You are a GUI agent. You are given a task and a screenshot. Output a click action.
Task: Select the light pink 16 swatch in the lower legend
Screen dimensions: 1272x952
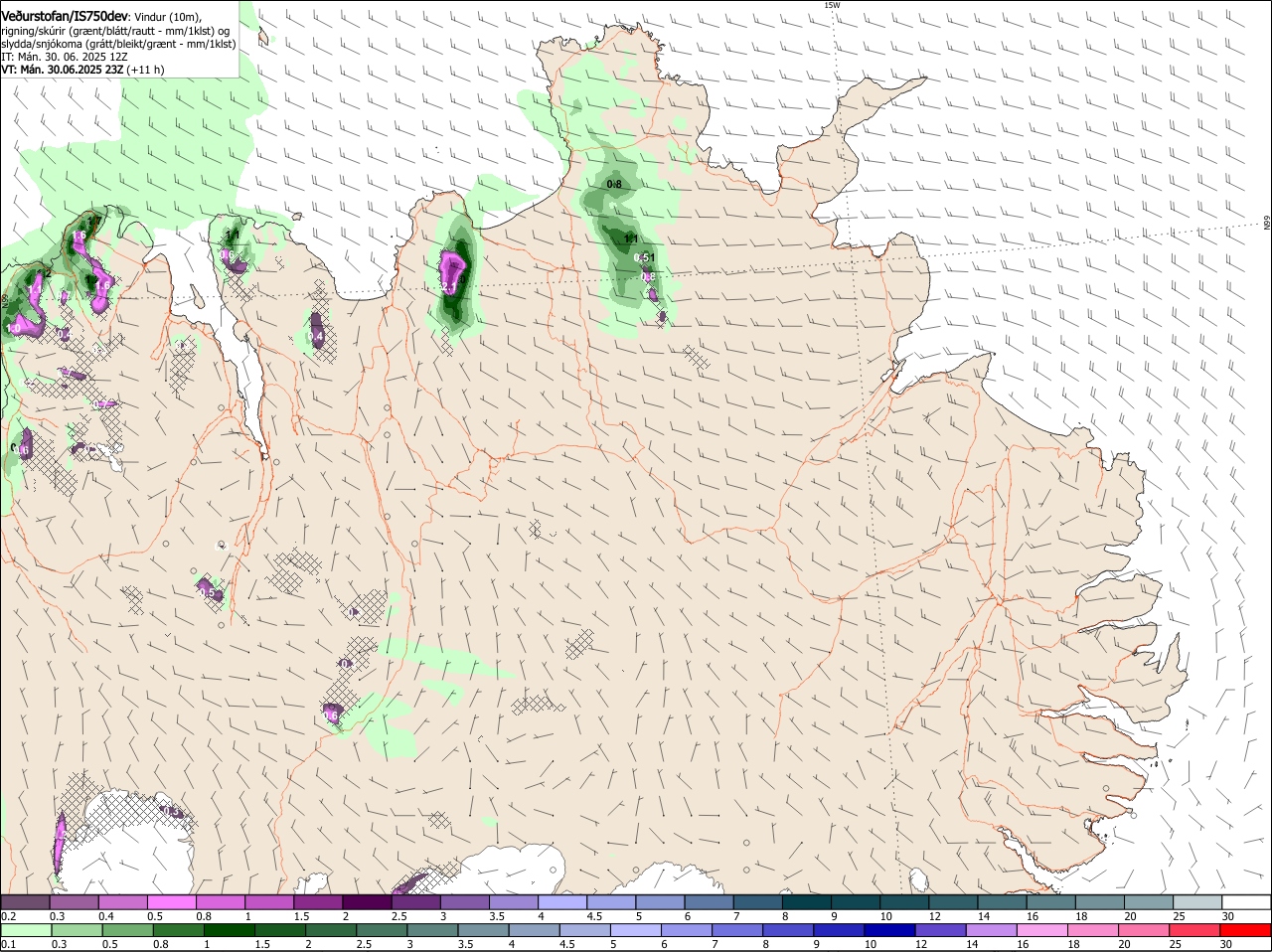pyautogui.click(x=1042, y=930)
